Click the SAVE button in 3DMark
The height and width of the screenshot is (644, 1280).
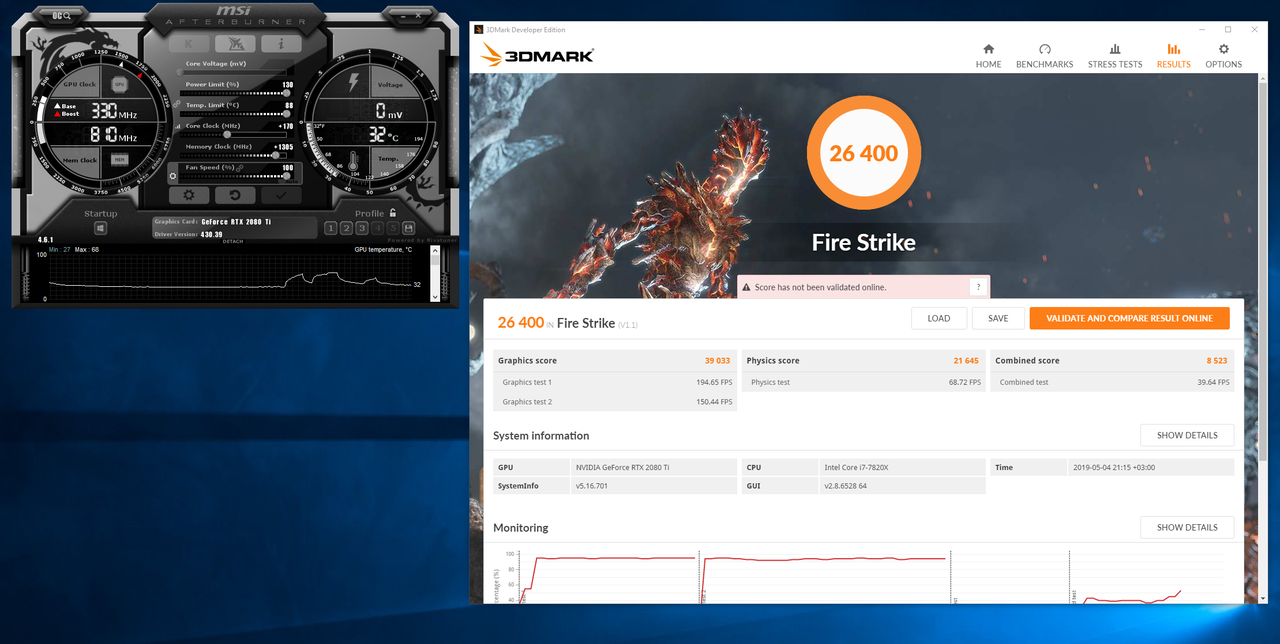[x=998, y=318]
